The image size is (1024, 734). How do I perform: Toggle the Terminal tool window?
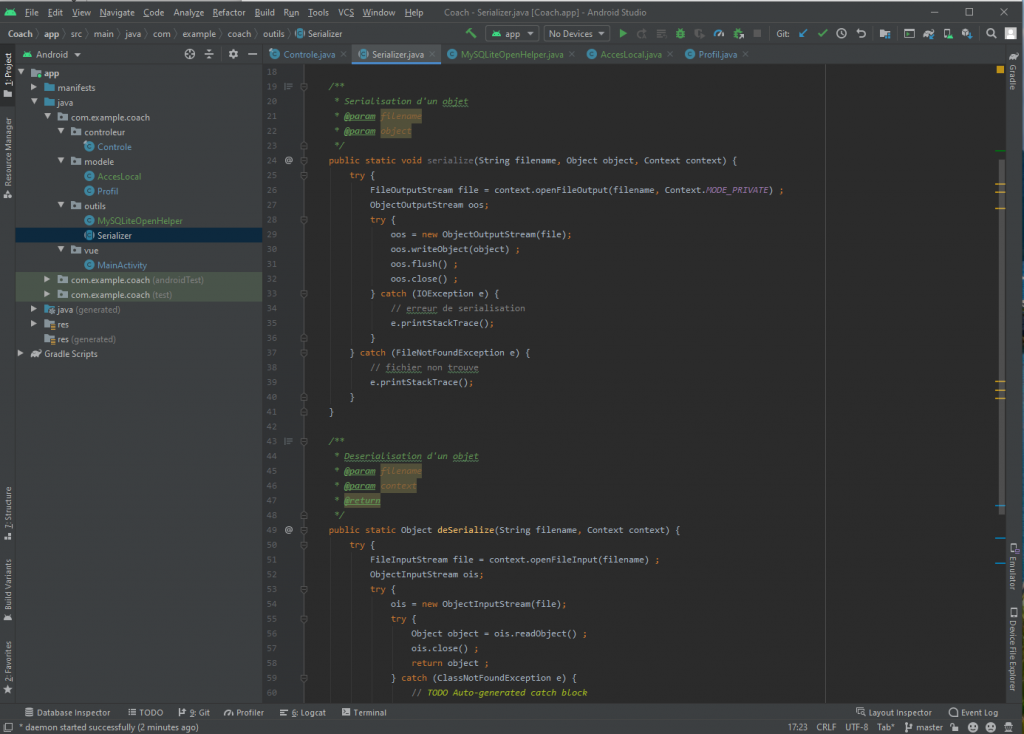363,713
